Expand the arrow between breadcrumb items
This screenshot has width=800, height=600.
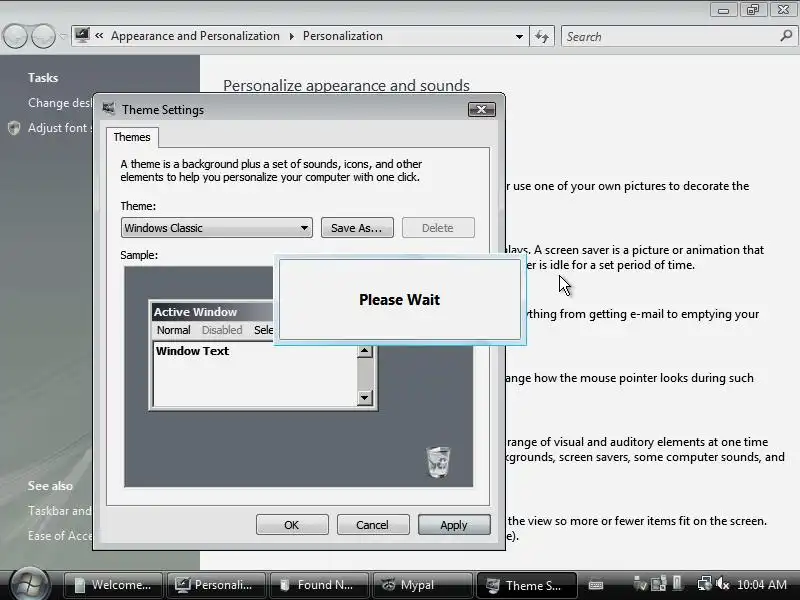pos(291,36)
